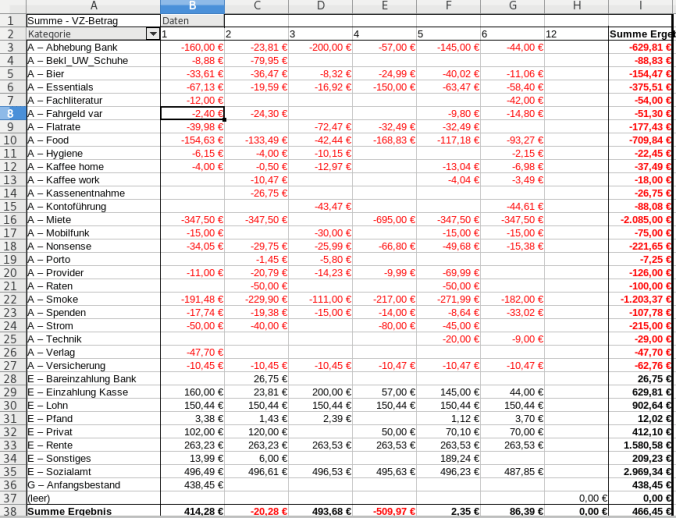Select the (leer) row label cell
Image resolution: width=676 pixels, height=518 pixels.
point(92,498)
